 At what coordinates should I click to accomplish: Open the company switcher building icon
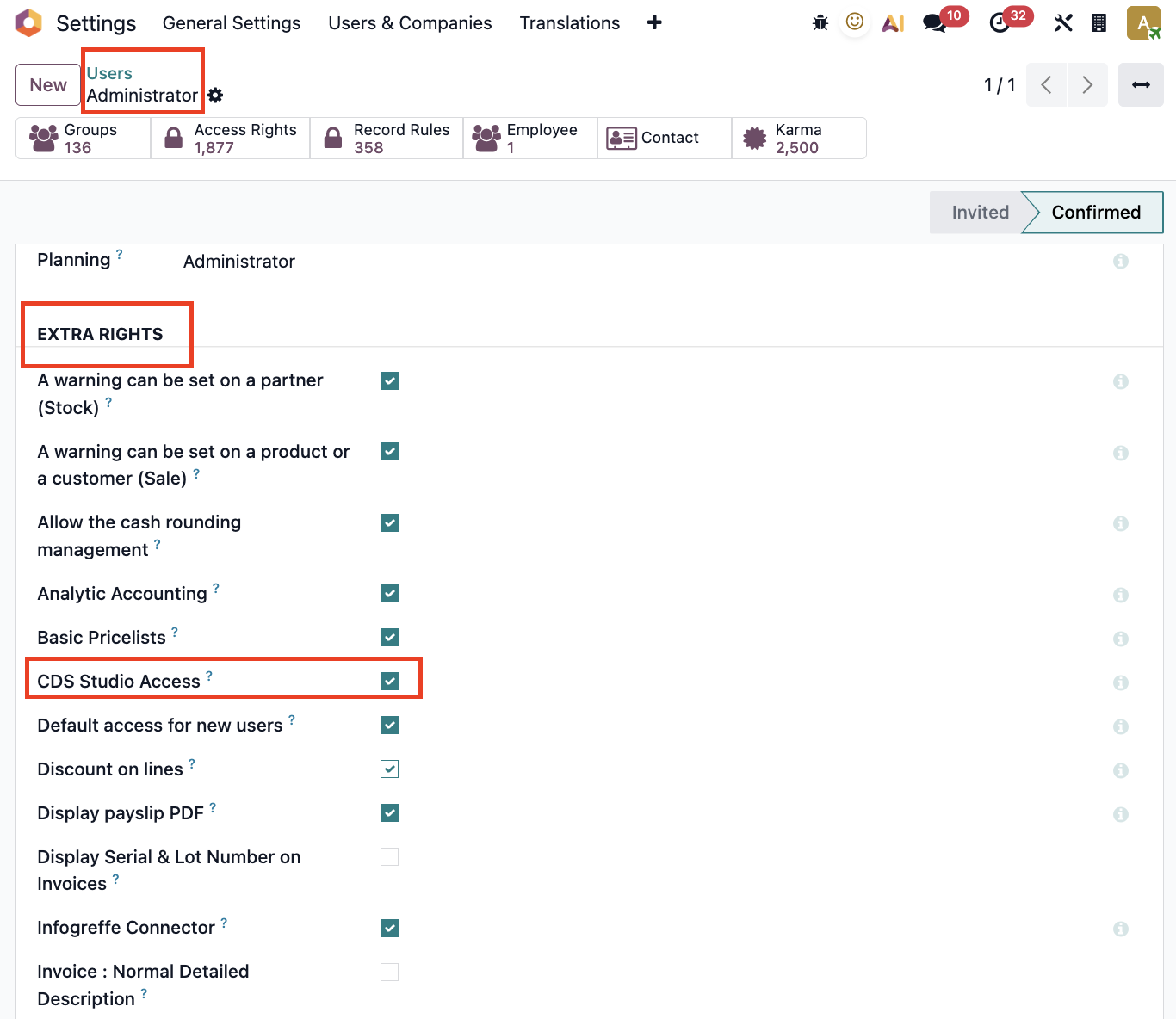click(x=1099, y=23)
